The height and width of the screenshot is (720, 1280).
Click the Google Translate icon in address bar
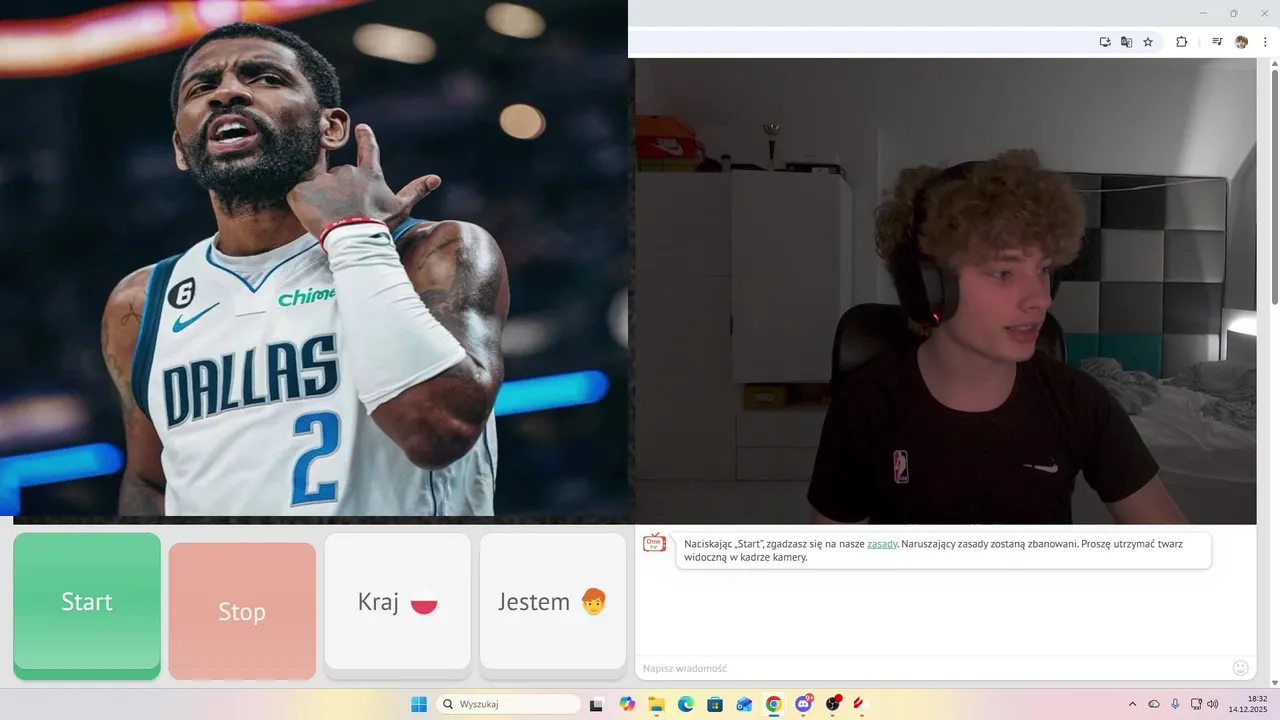(x=1126, y=42)
